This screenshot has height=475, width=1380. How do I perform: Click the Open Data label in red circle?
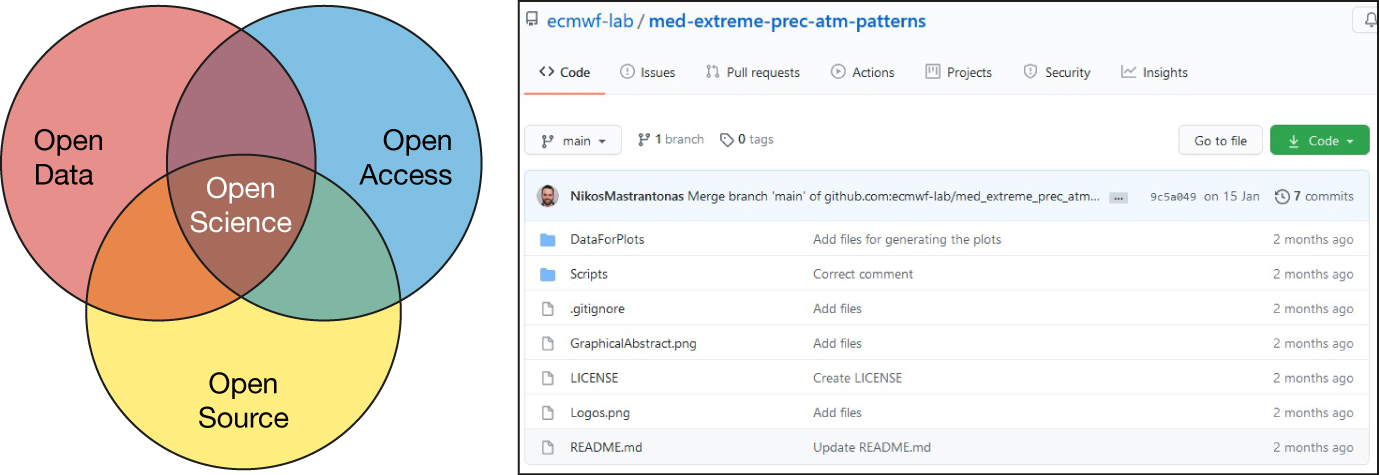69,157
